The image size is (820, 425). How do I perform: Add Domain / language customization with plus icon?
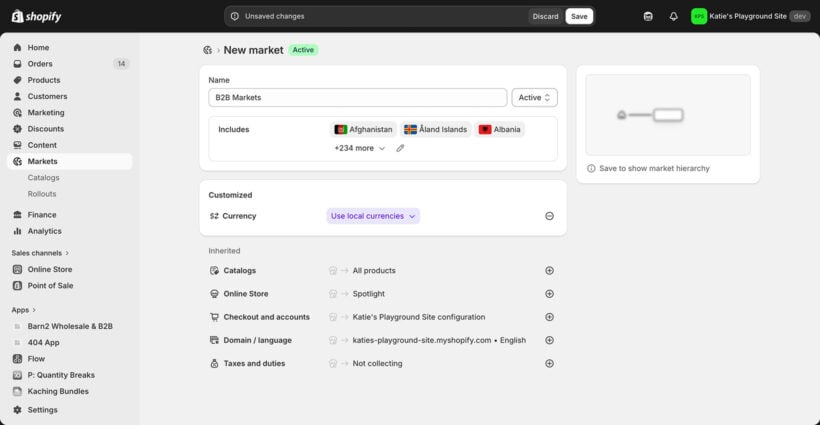tap(549, 340)
